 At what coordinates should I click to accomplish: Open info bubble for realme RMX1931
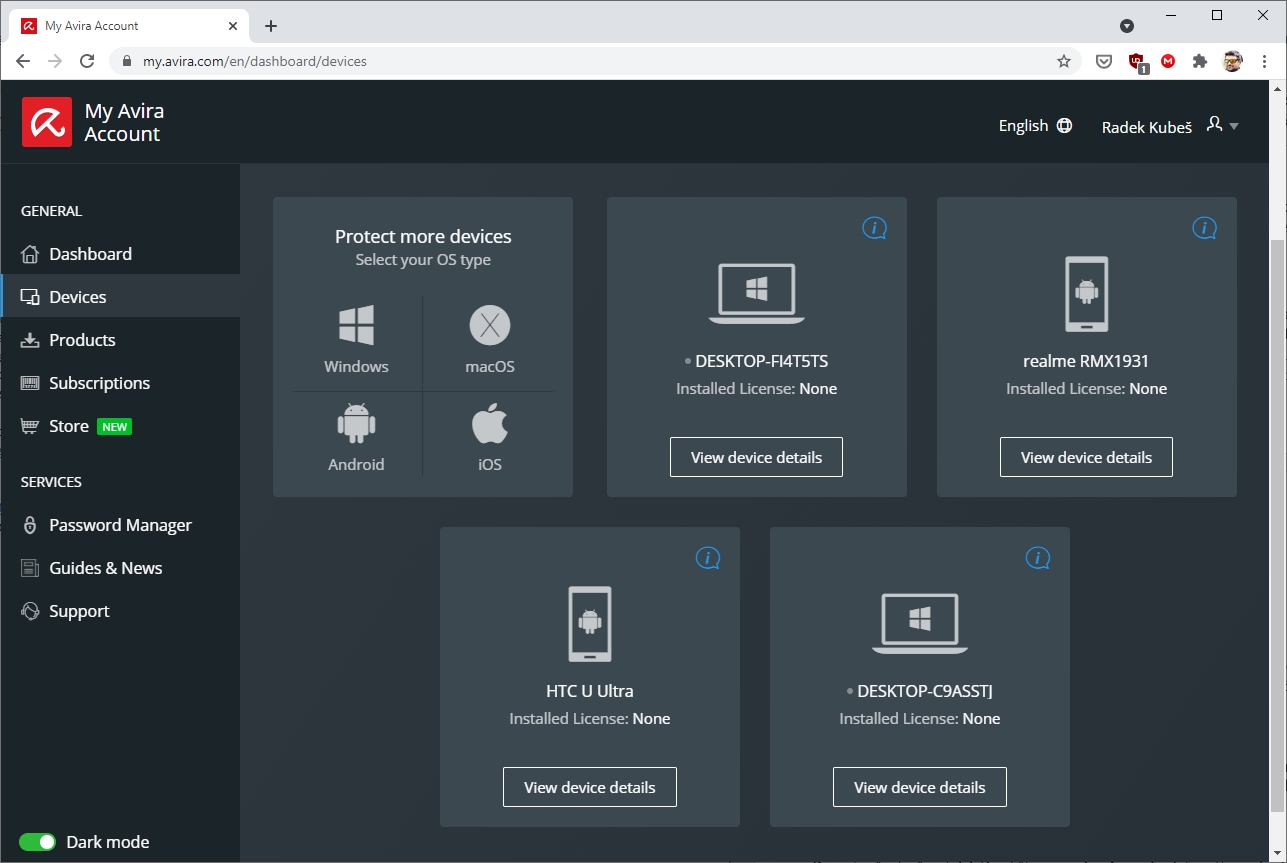coord(1204,228)
